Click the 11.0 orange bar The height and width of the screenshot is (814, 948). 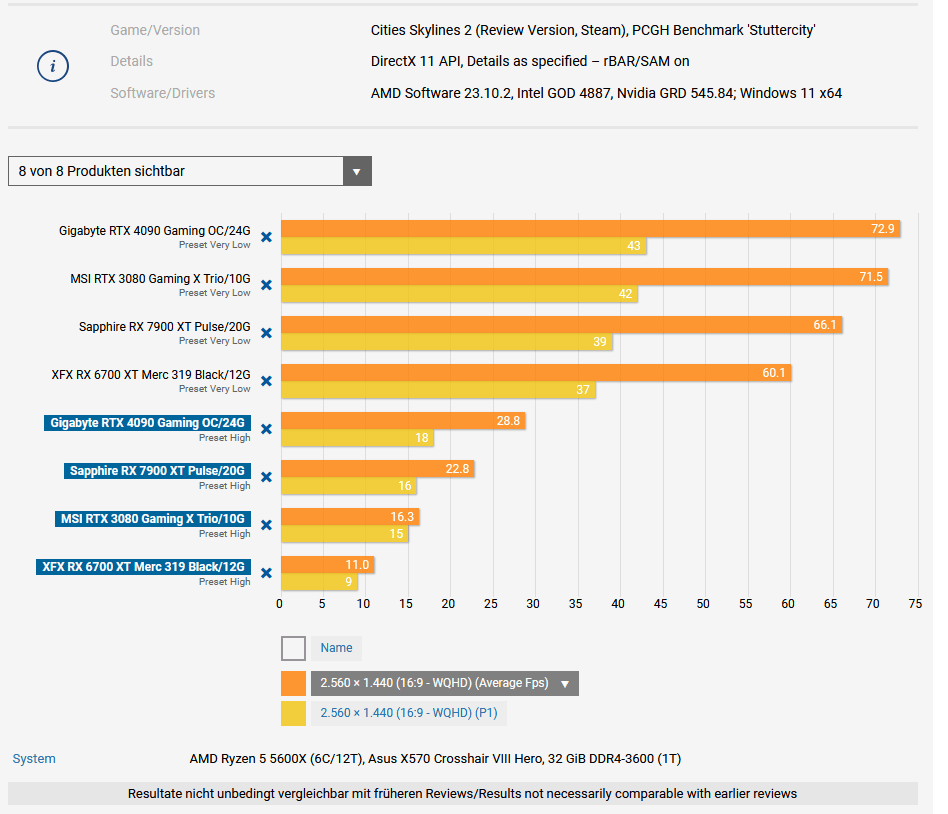(328, 565)
